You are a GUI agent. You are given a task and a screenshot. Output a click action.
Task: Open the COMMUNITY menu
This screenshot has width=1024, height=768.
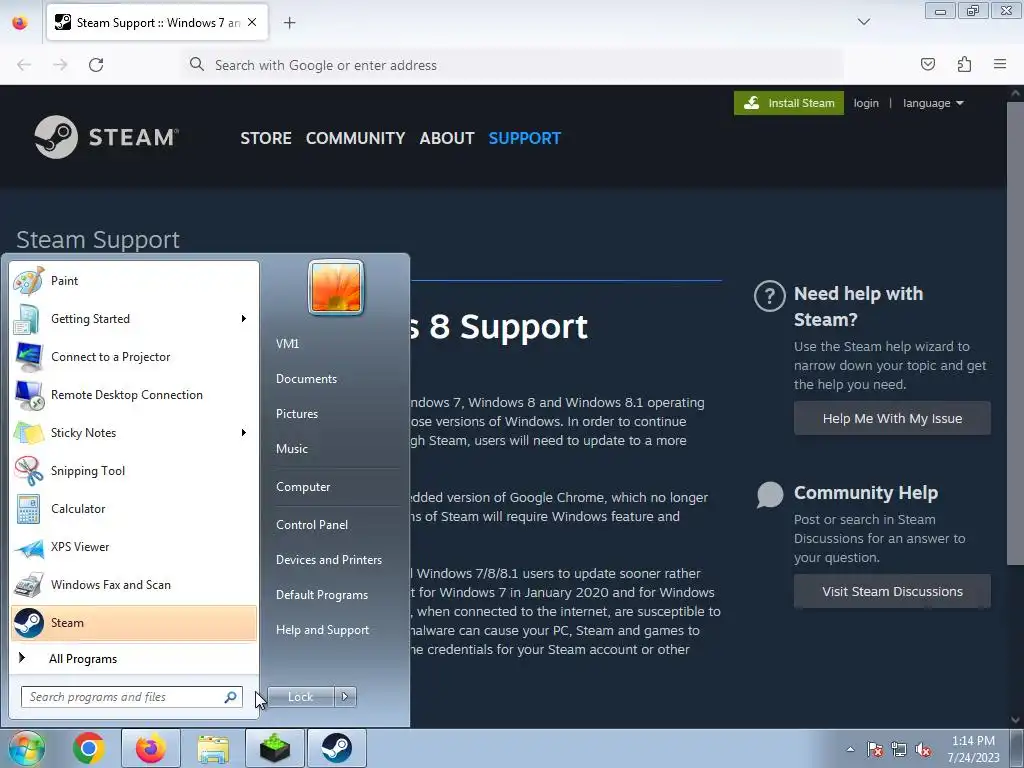[x=355, y=138]
